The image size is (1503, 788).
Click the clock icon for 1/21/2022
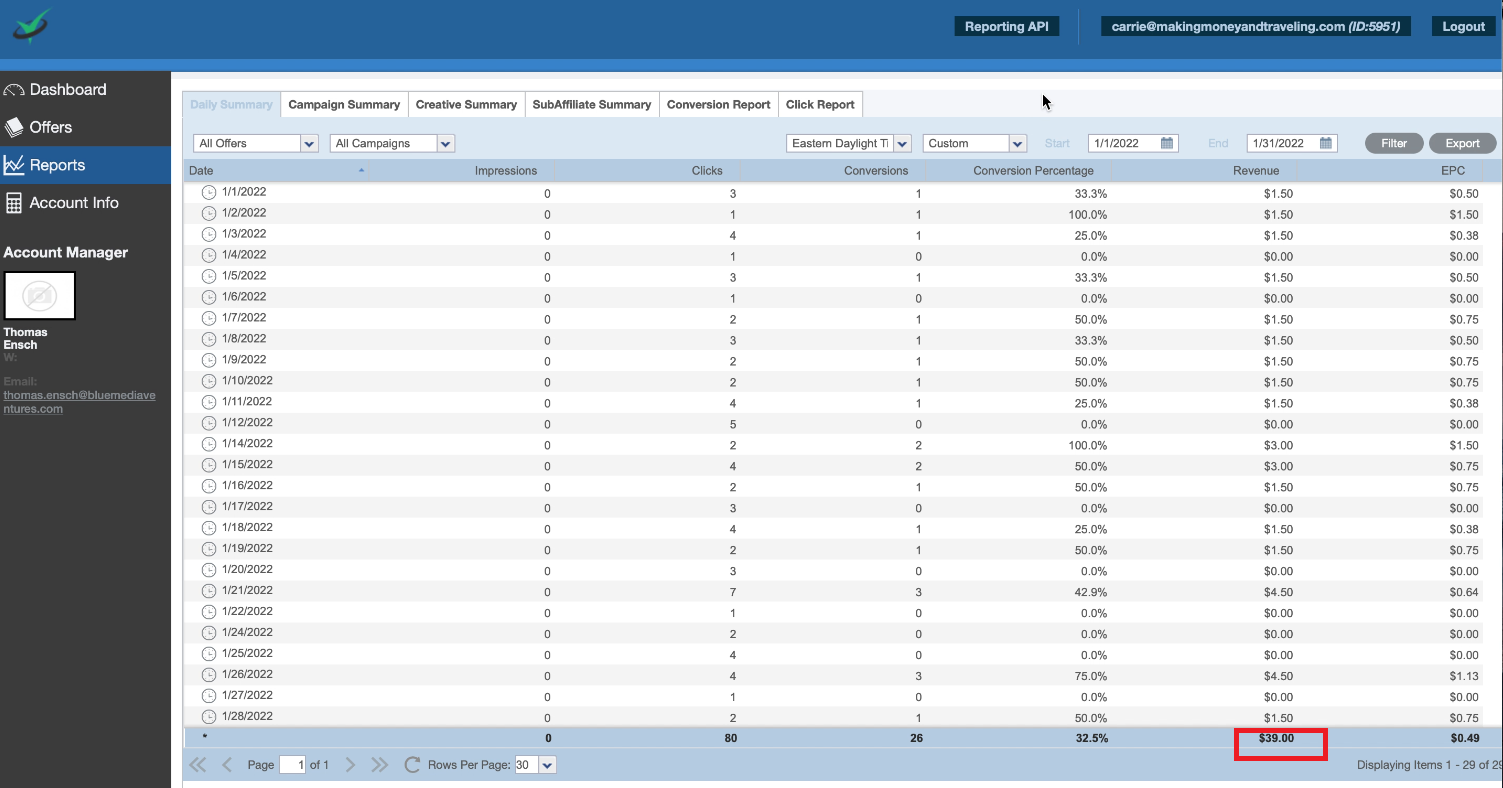point(209,591)
